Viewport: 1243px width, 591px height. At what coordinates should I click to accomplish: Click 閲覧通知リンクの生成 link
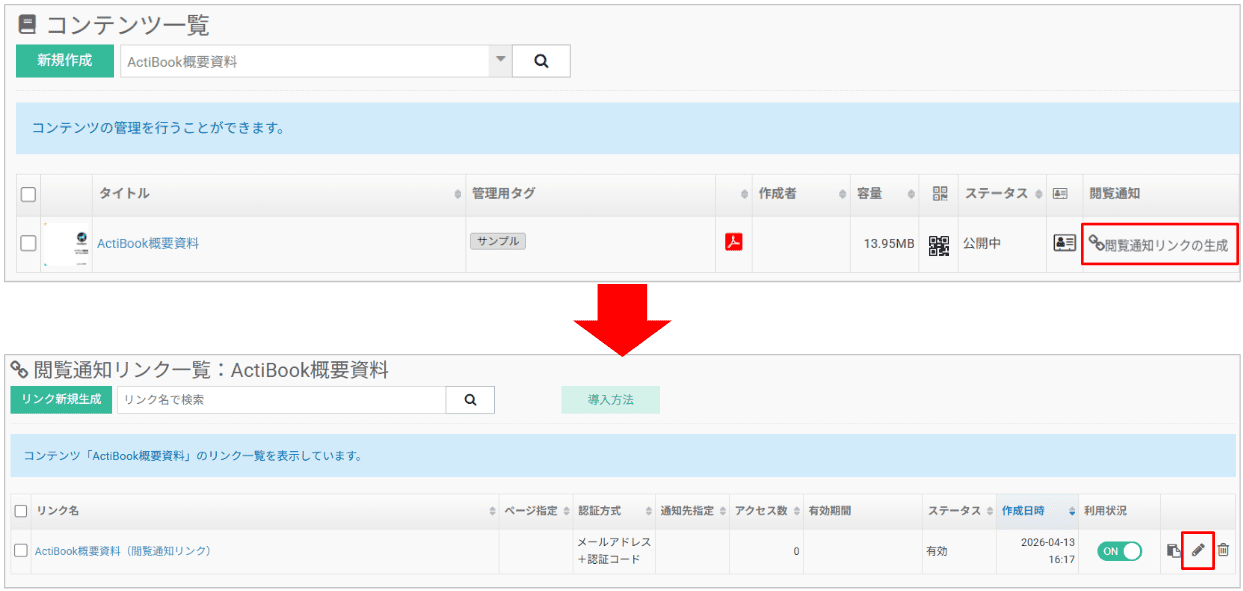(x=1158, y=244)
